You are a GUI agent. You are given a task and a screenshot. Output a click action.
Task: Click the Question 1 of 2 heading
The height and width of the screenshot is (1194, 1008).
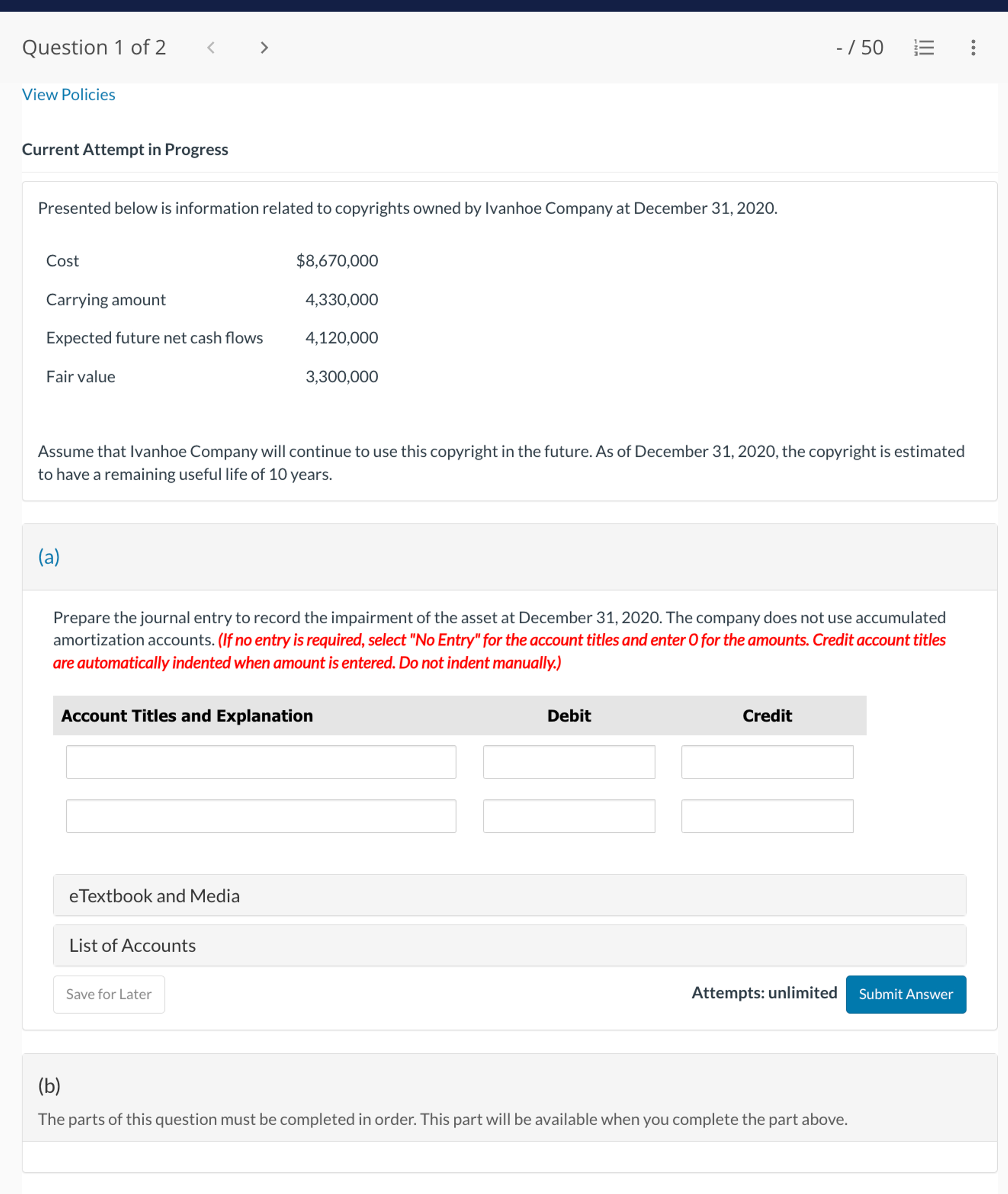coord(94,47)
